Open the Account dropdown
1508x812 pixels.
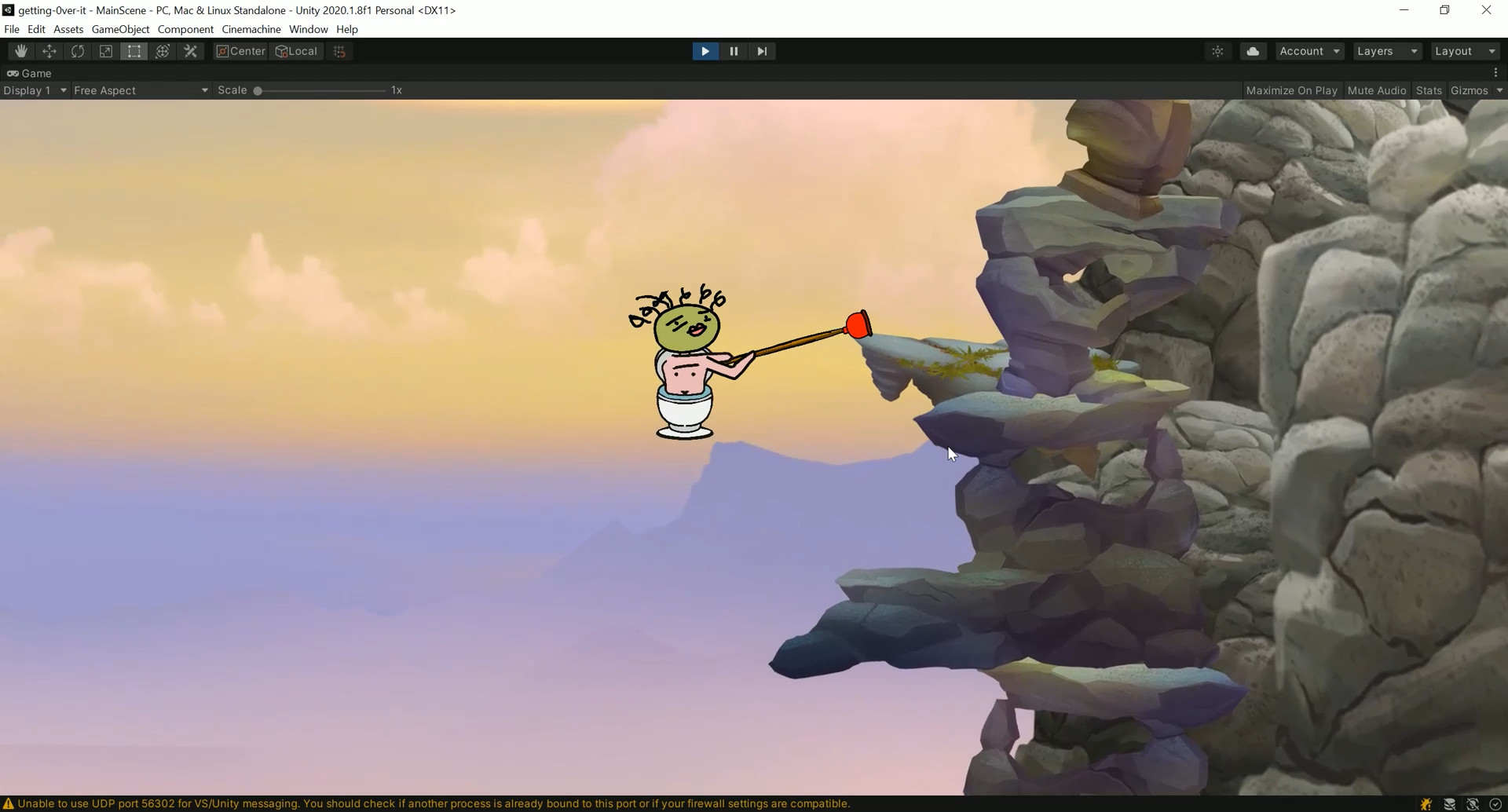pos(1309,51)
